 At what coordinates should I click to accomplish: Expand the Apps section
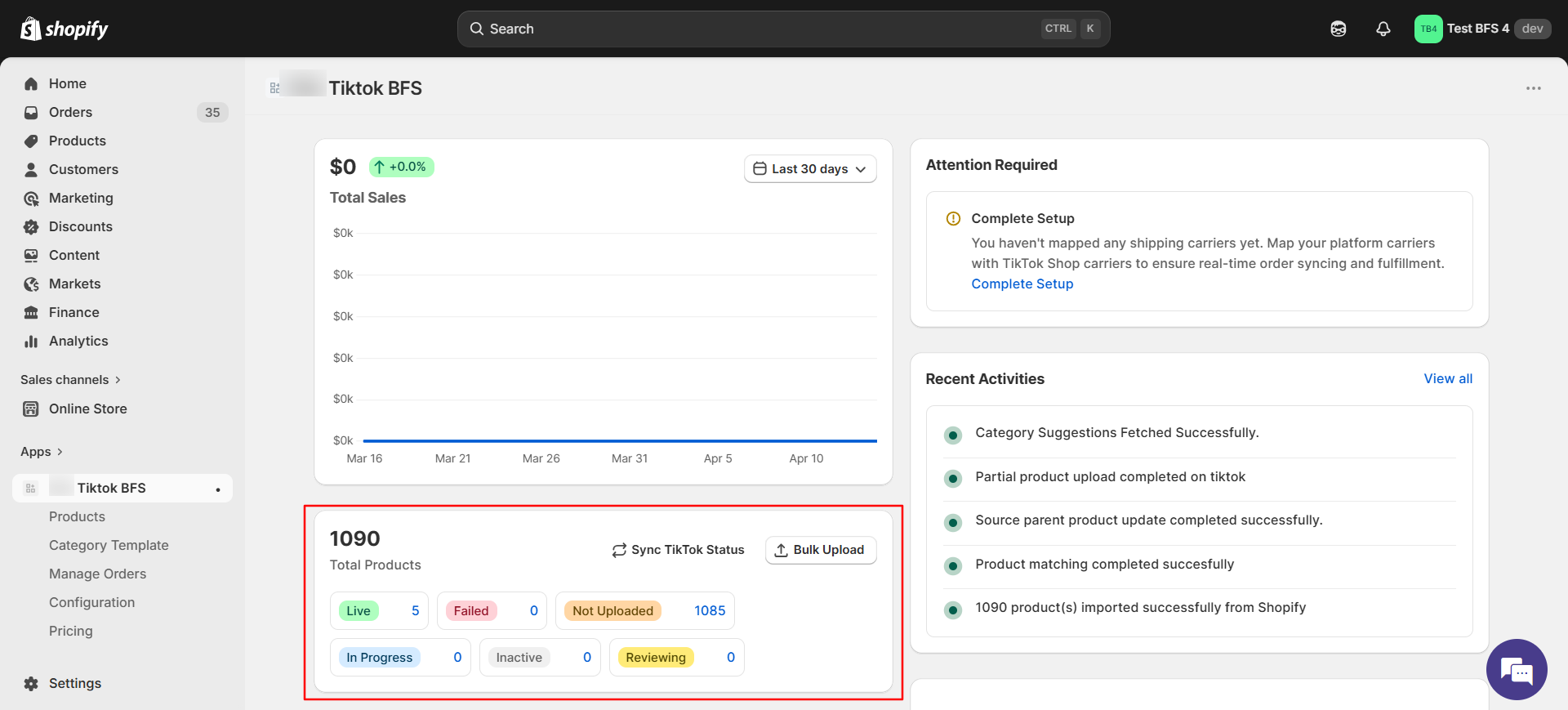click(42, 452)
